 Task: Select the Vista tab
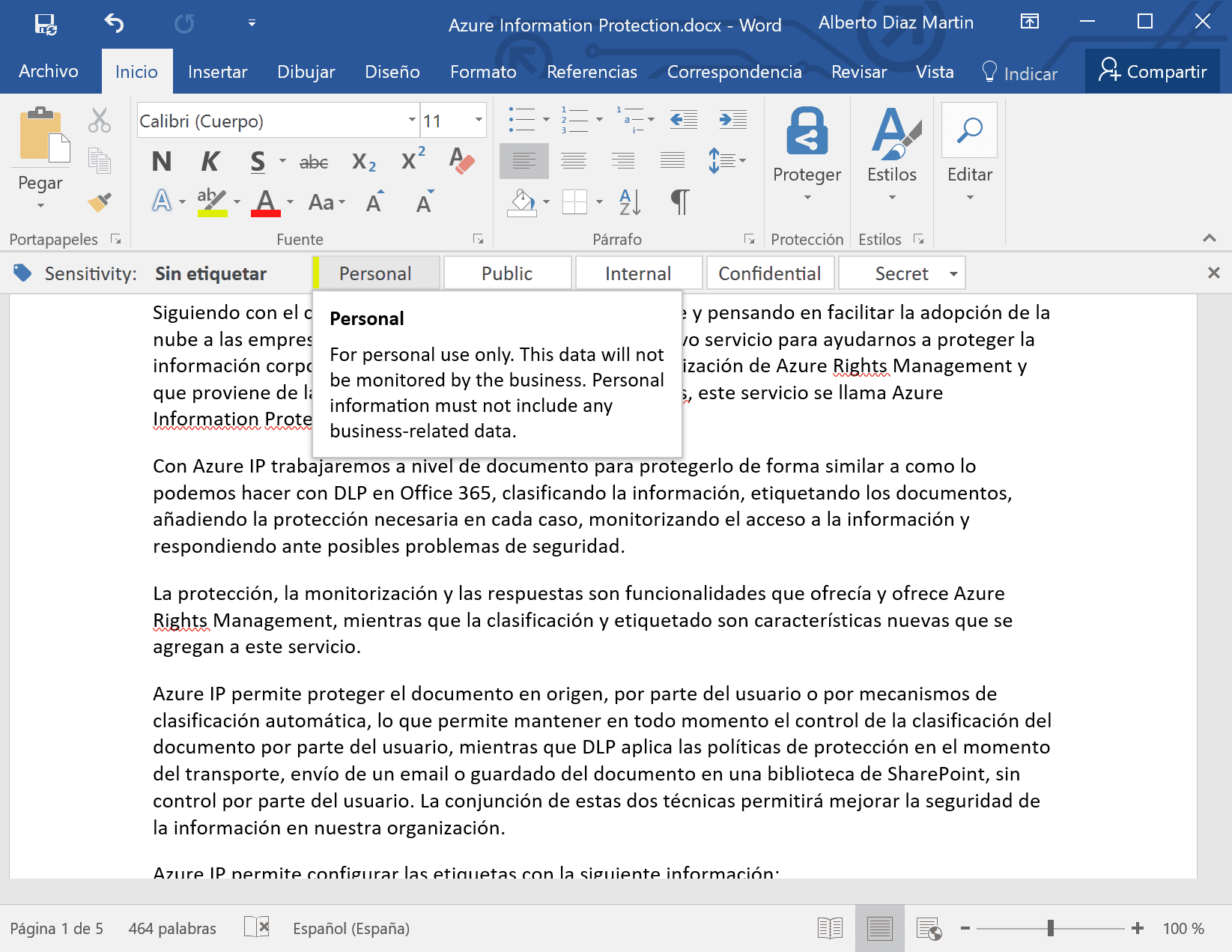[x=935, y=72]
